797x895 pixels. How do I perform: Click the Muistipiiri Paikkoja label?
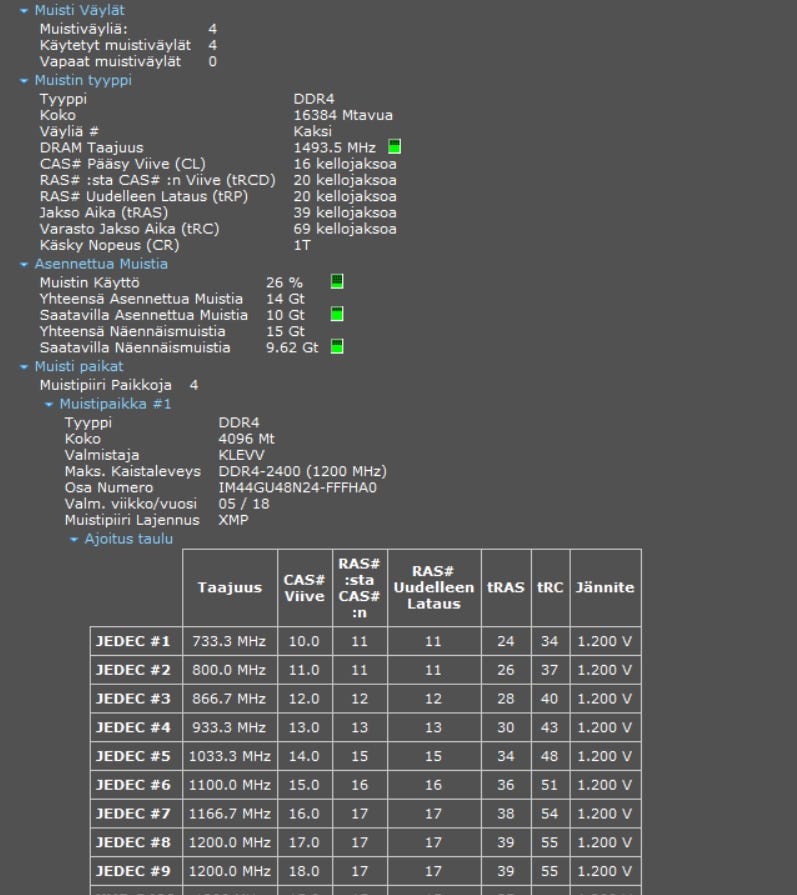point(106,385)
